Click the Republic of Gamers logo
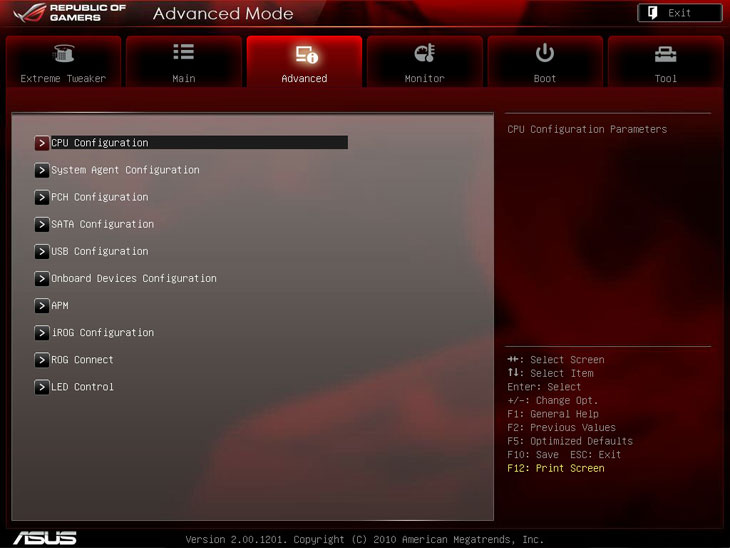The width and height of the screenshot is (730, 548). pos(72,13)
